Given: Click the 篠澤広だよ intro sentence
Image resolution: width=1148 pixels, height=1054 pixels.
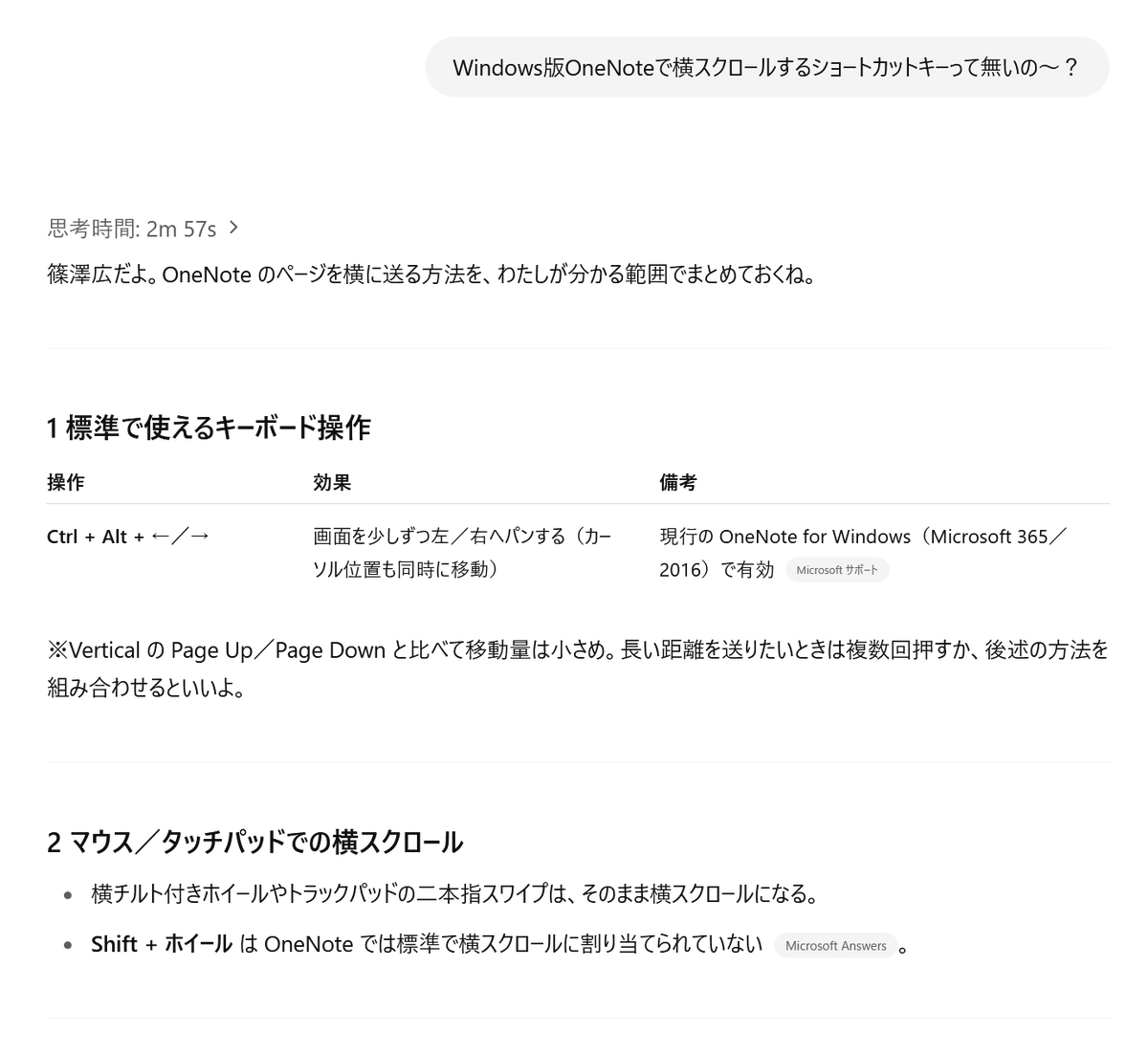Looking at the screenshot, I should coord(430,275).
